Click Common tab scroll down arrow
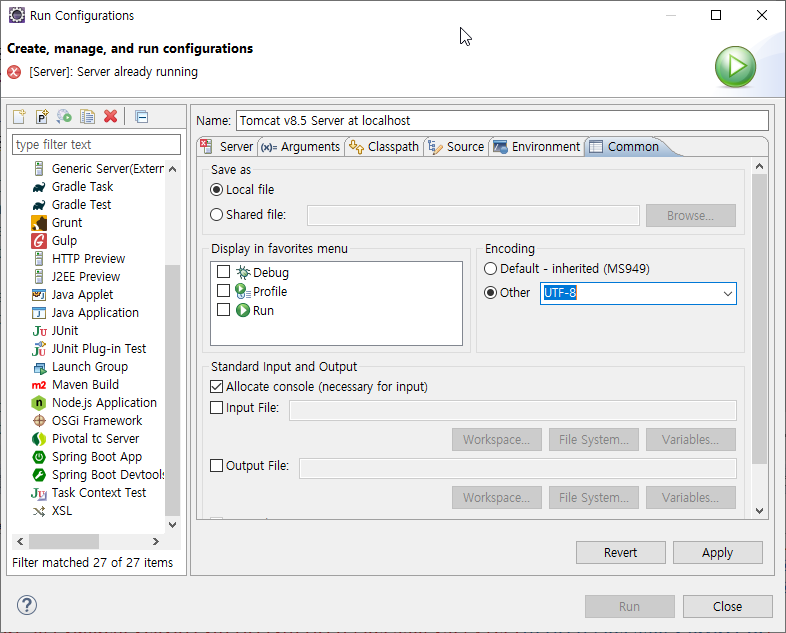 [759, 511]
